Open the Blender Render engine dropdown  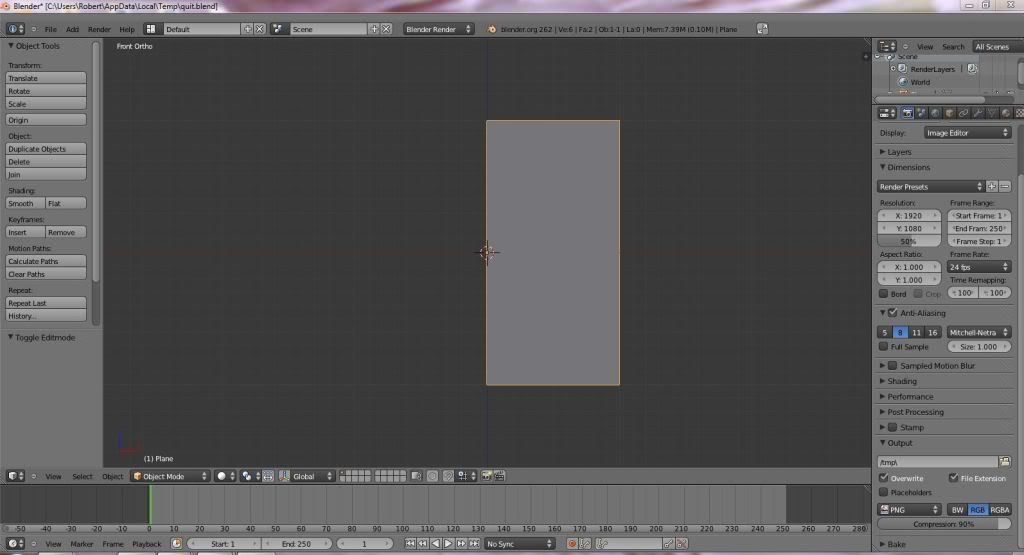pyautogui.click(x=438, y=29)
